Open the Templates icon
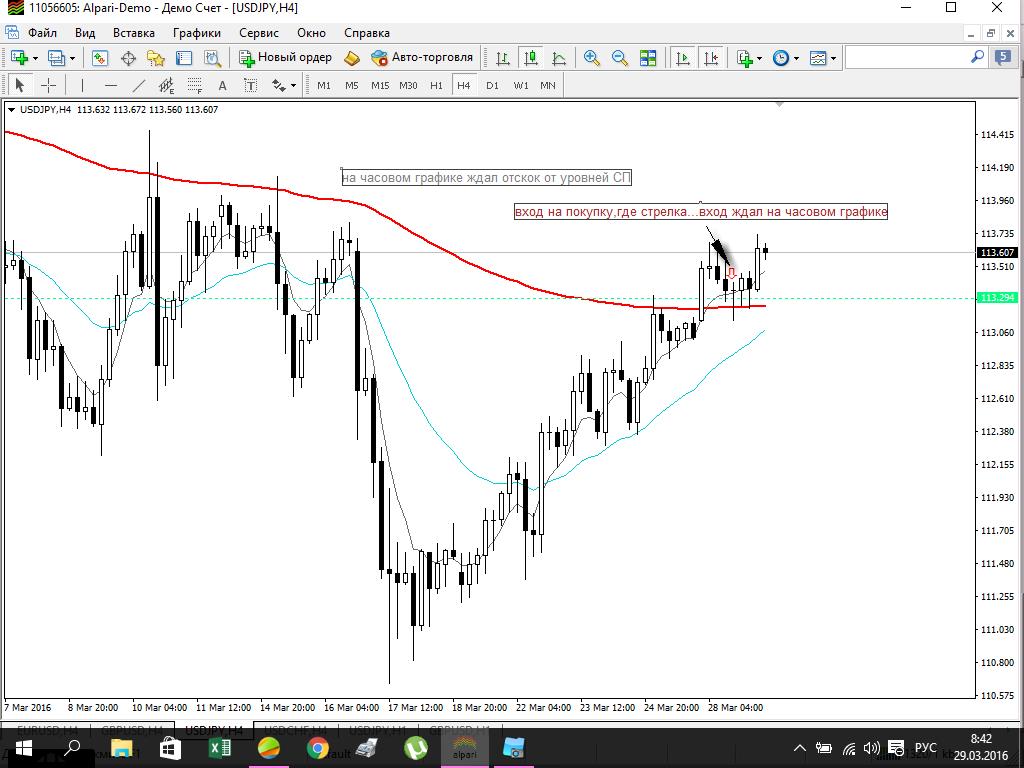The image size is (1024, 768). [818, 58]
